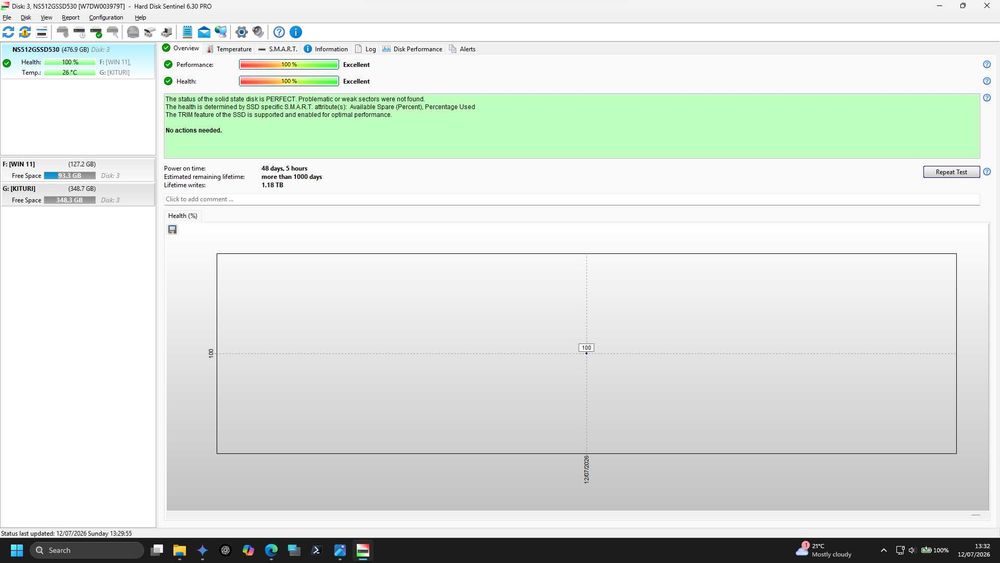Click the F: drive free space bar
Image resolution: width=1000 pixels, height=563 pixels.
click(x=70, y=175)
